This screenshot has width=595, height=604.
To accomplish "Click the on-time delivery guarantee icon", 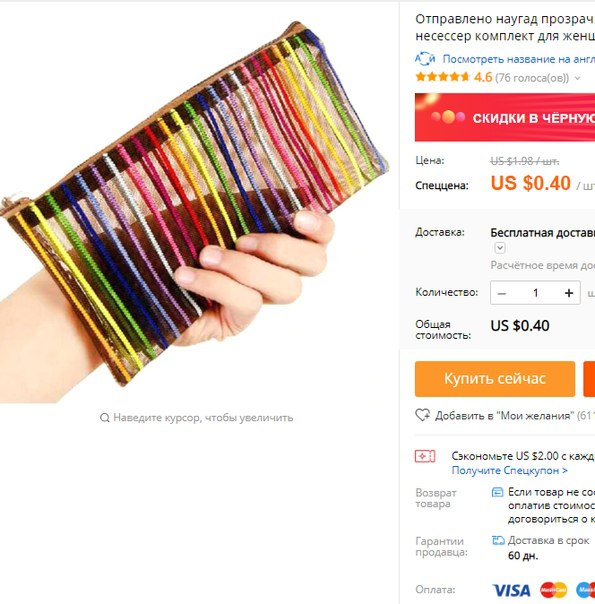I will [x=498, y=540].
